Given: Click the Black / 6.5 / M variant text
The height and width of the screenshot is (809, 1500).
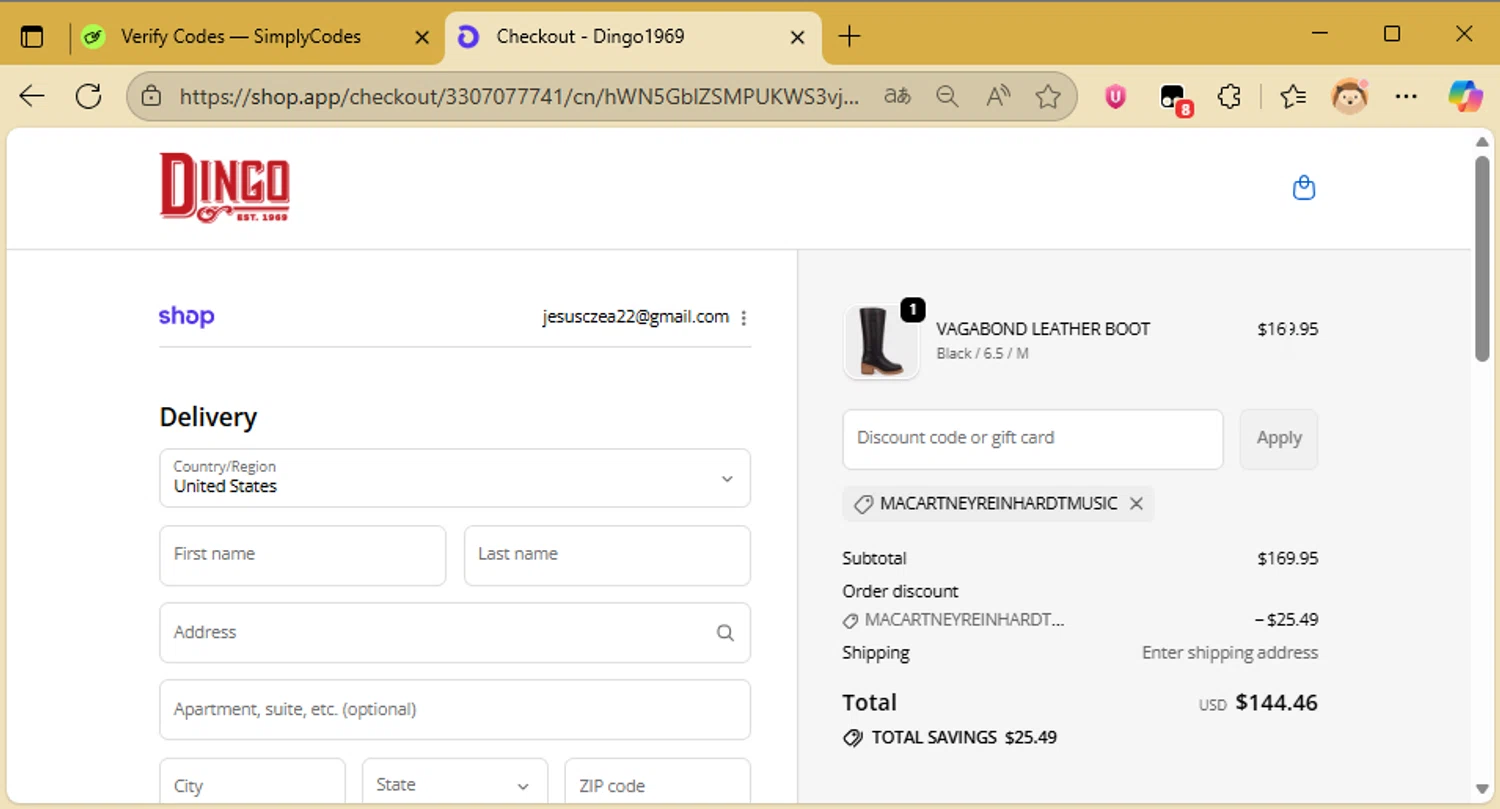Looking at the screenshot, I should (983, 353).
